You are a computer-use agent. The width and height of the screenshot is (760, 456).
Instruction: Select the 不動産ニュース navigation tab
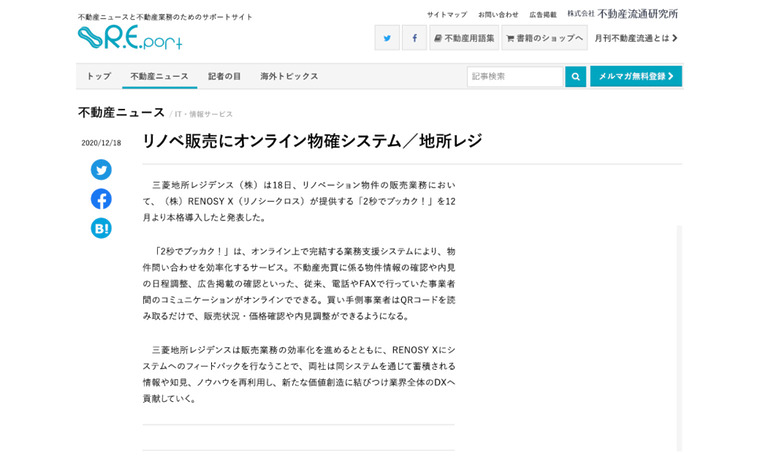159,76
